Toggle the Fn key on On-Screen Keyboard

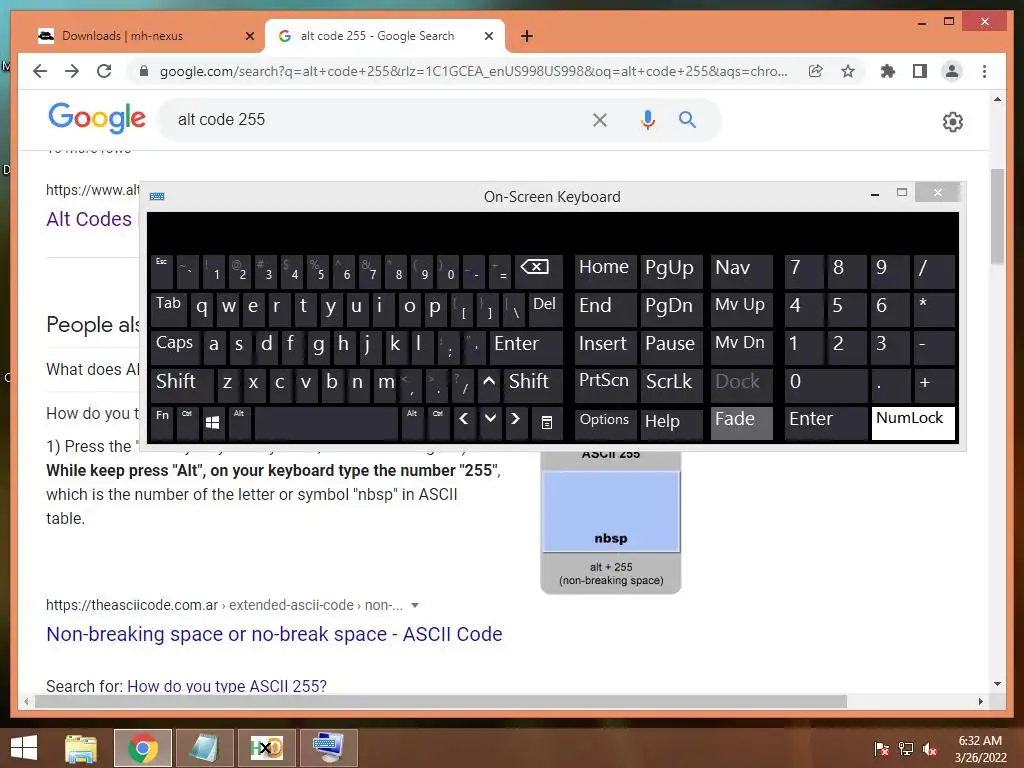pyautogui.click(x=162, y=423)
